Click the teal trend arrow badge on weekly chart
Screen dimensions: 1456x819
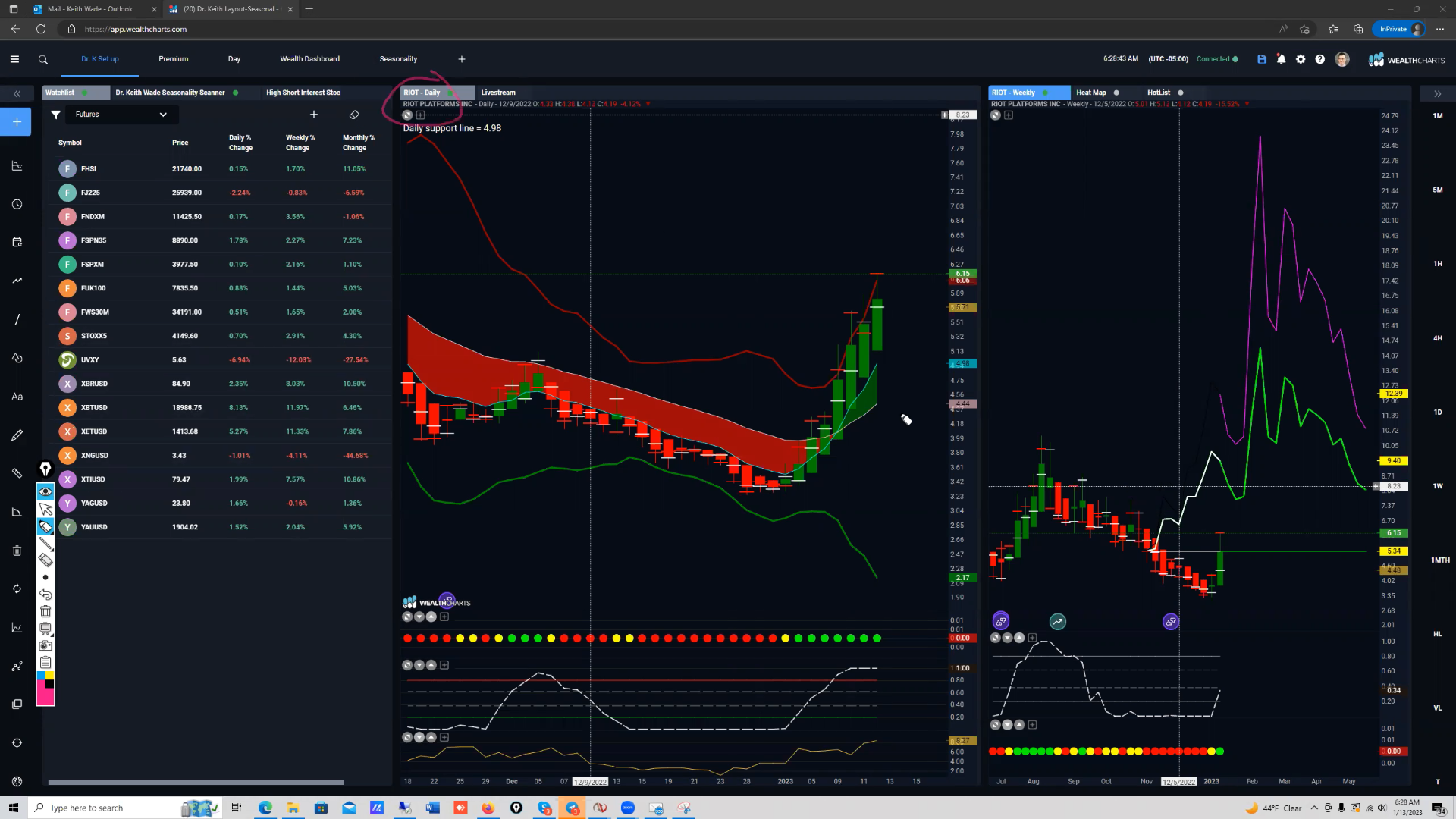(x=1057, y=622)
